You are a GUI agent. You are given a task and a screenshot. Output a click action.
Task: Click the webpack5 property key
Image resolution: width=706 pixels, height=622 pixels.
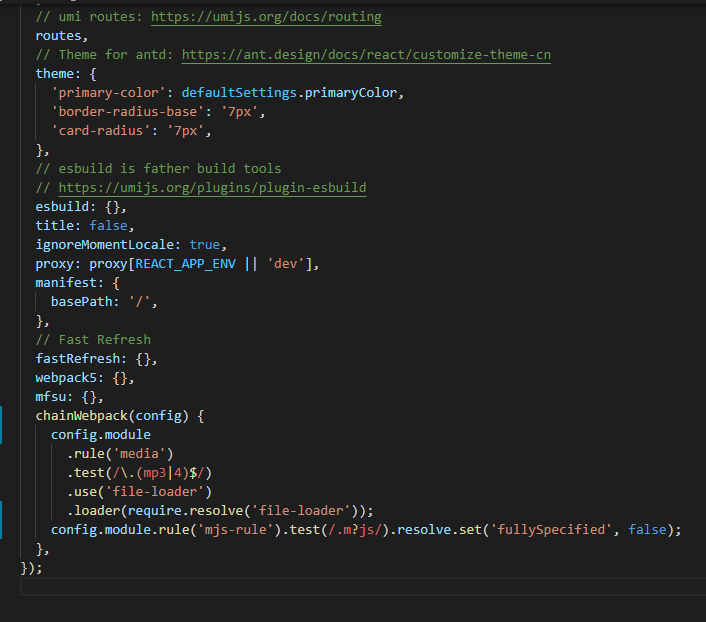pyautogui.click(x=66, y=378)
